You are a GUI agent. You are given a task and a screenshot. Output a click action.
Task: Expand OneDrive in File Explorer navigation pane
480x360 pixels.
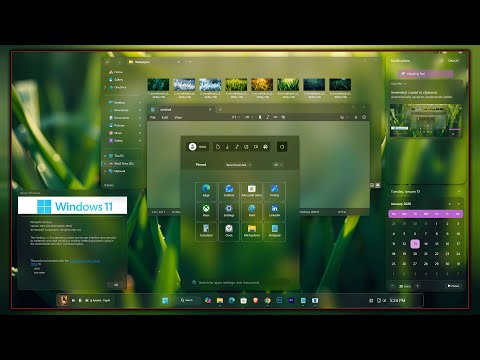106,88
